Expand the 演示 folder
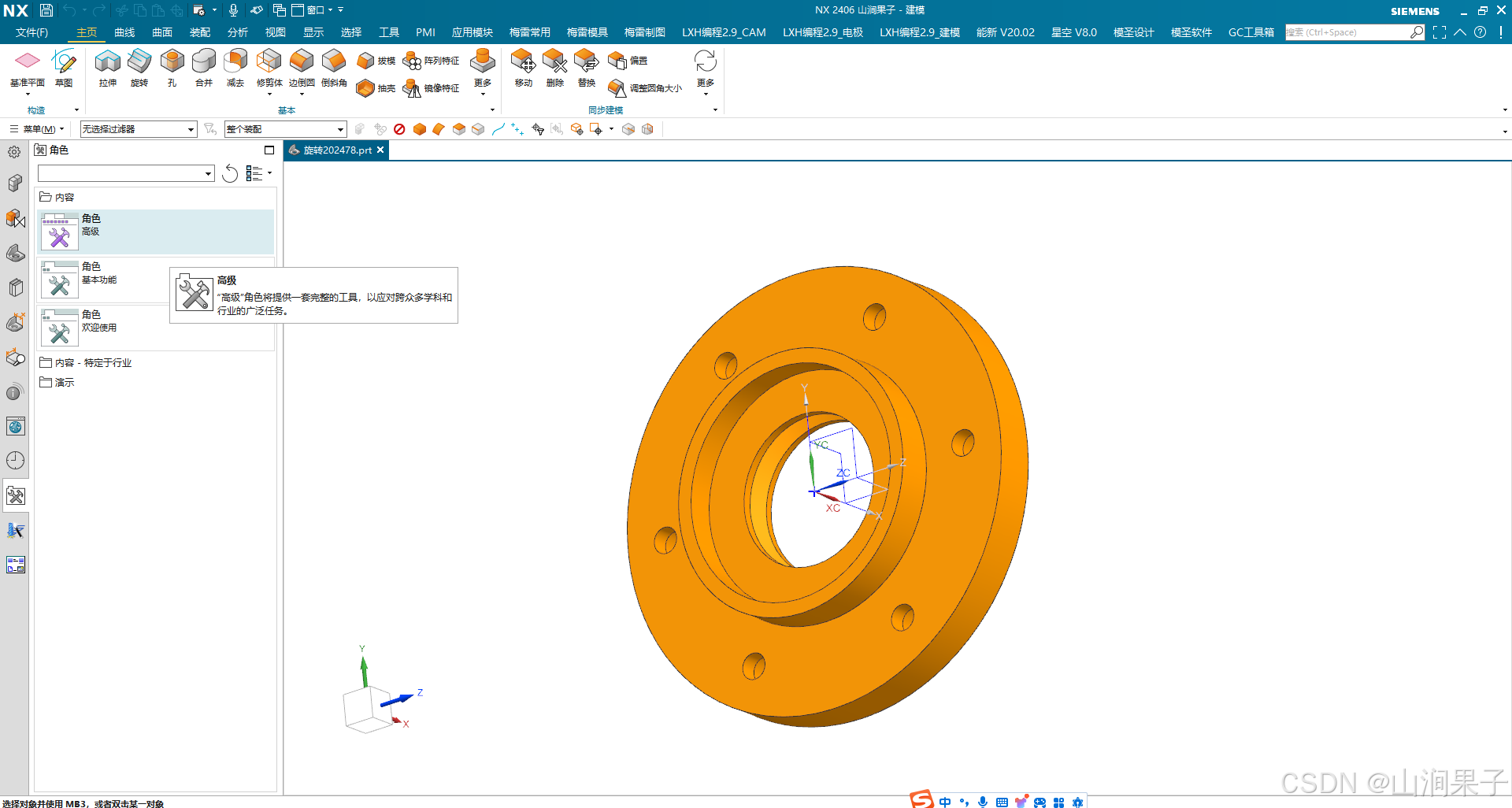 pyautogui.click(x=57, y=382)
